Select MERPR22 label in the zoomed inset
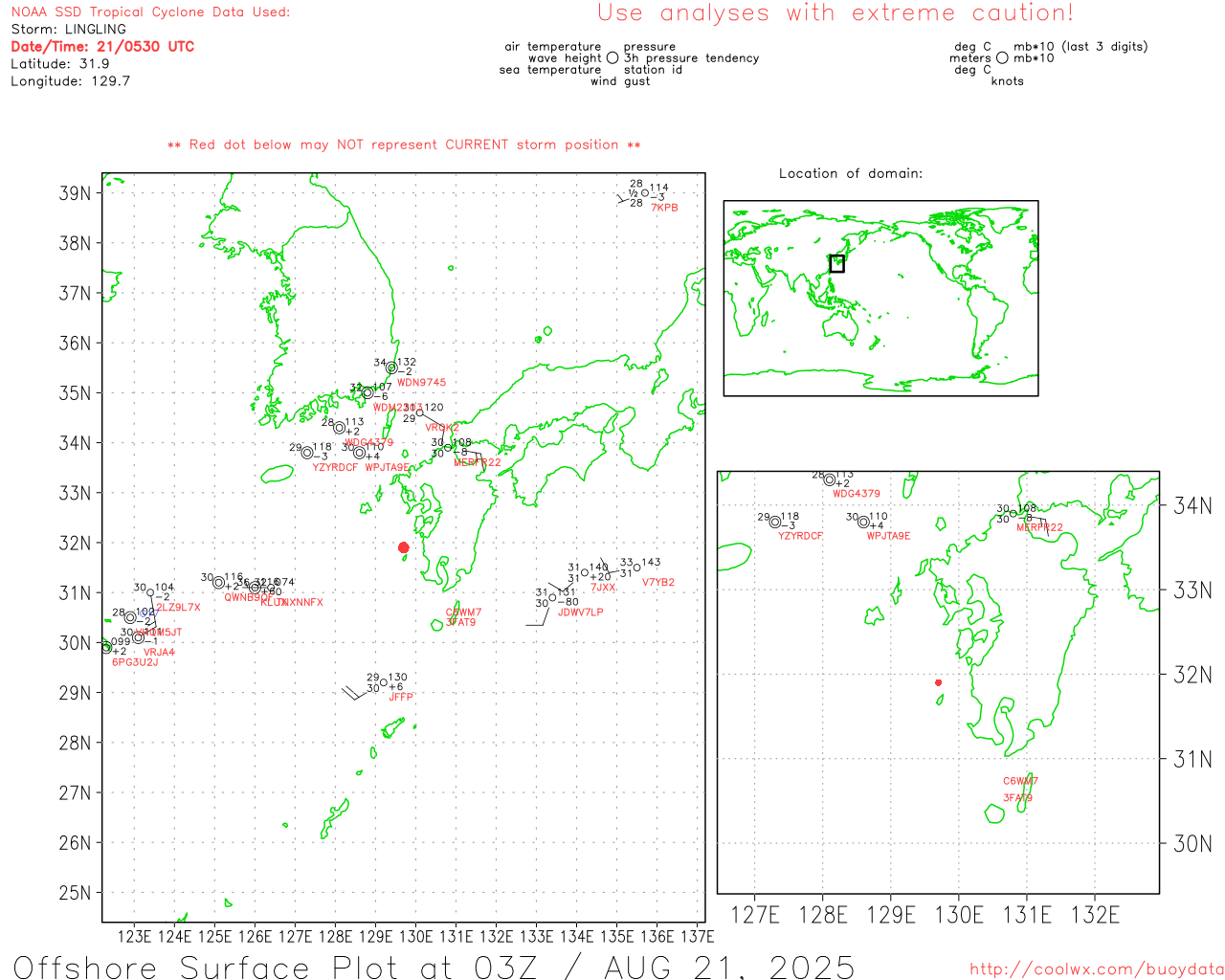Viewport: 1225px width, 980px height. click(1039, 527)
